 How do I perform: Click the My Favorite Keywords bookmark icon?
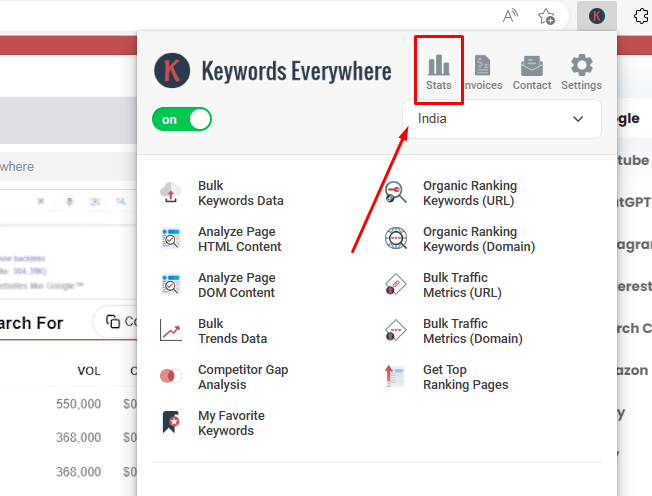[x=171, y=422]
